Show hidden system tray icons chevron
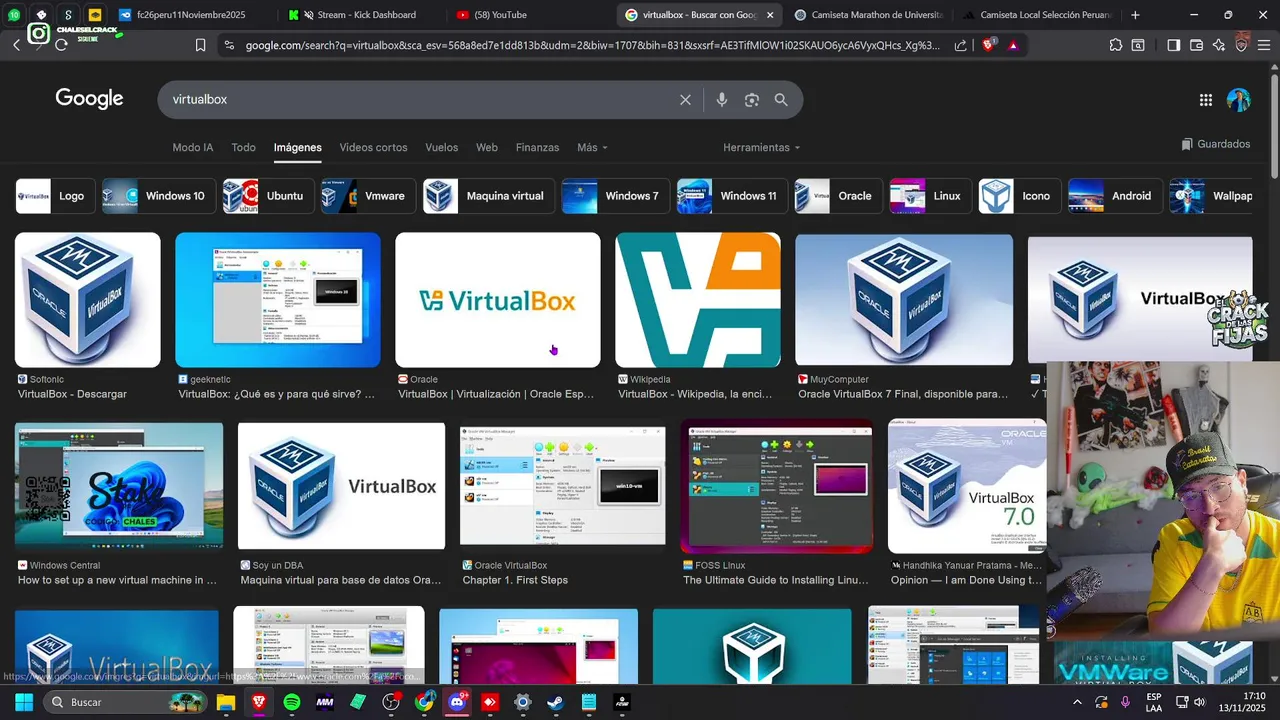This screenshot has height=720, width=1280. click(x=1077, y=702)
